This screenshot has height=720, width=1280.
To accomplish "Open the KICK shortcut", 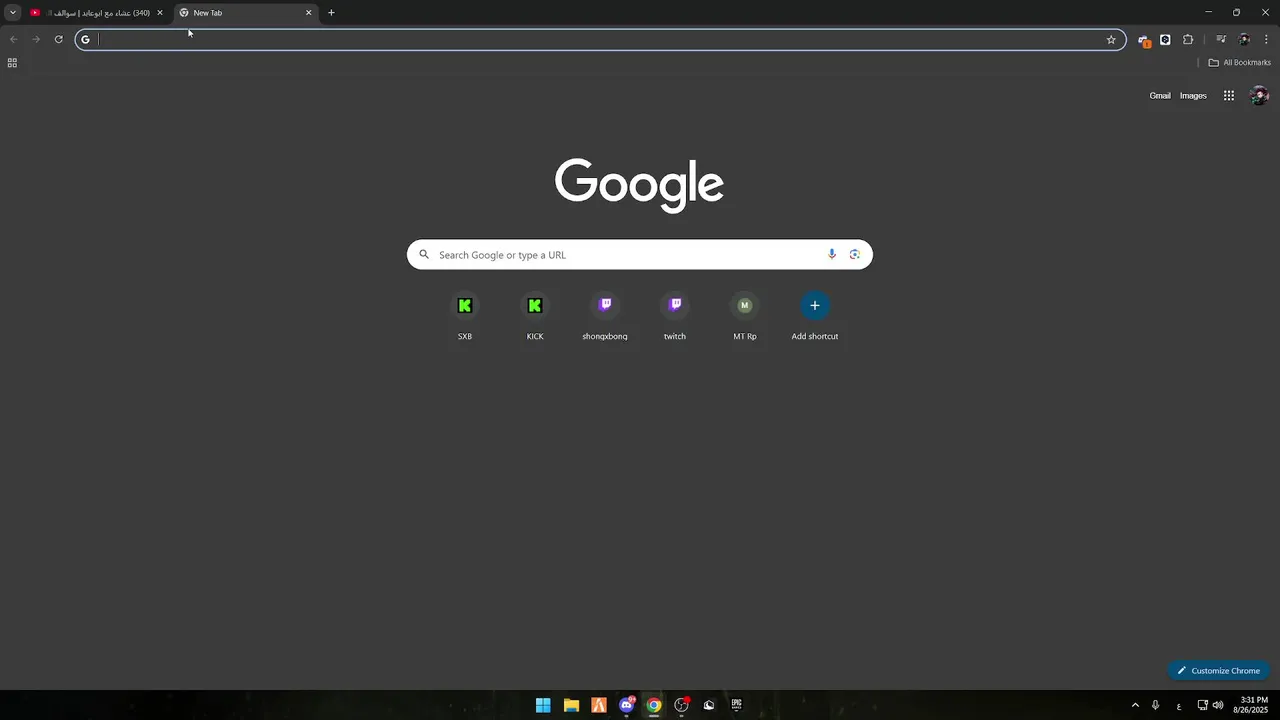I will tap(535, 317).
